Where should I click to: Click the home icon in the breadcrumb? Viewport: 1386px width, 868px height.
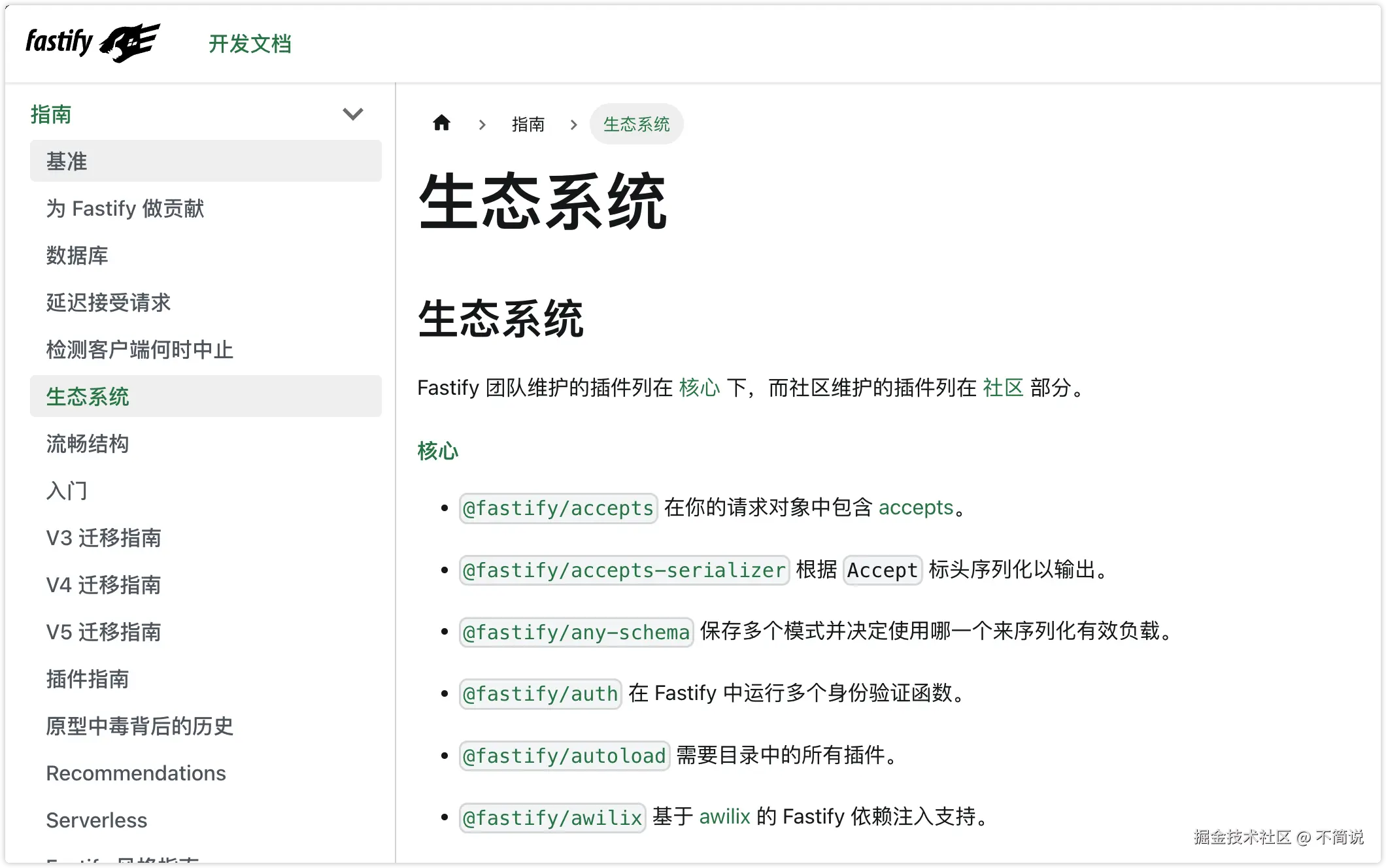click(x=442, y=124)
